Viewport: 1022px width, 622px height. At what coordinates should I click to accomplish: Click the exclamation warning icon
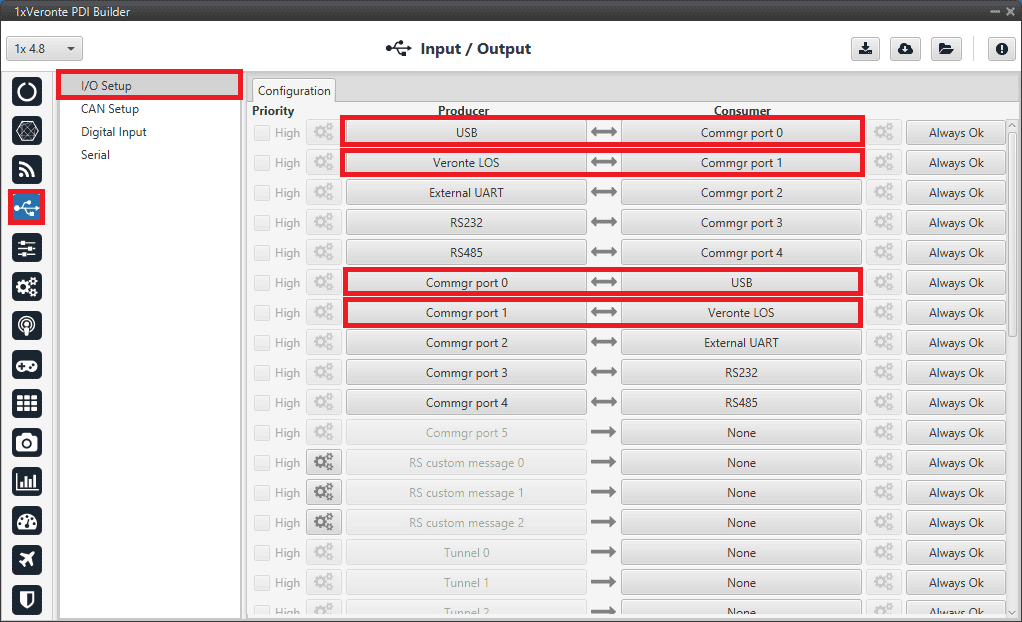(x=1001, y=49)
